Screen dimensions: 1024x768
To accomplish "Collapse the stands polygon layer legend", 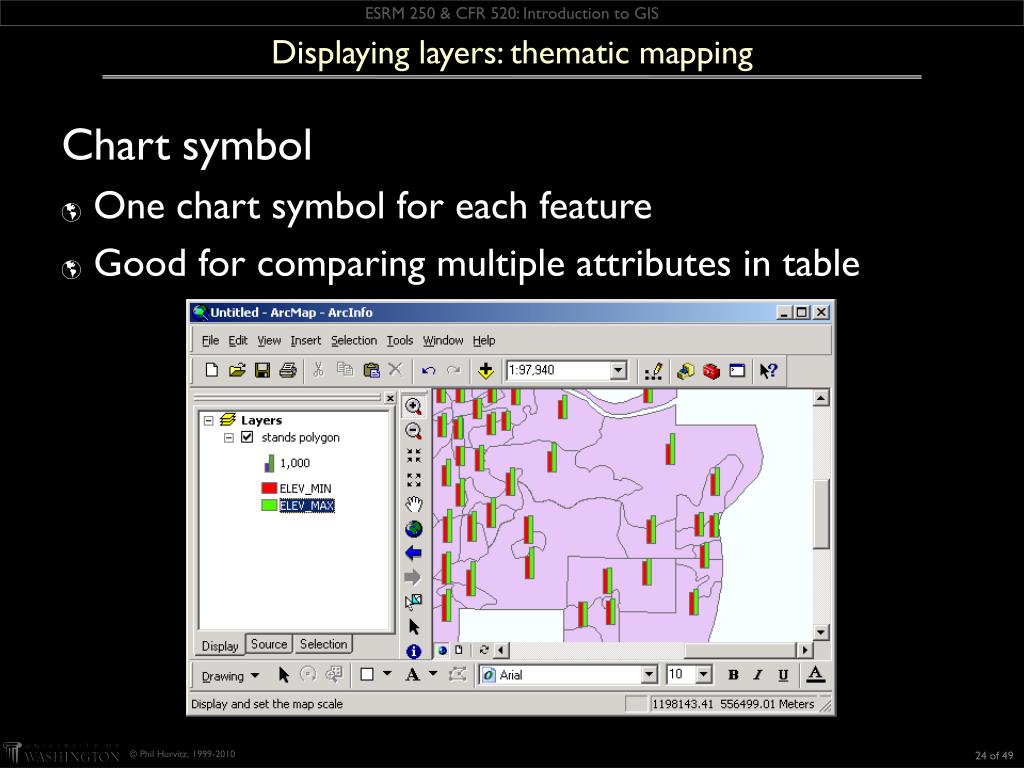I will 229,438.
